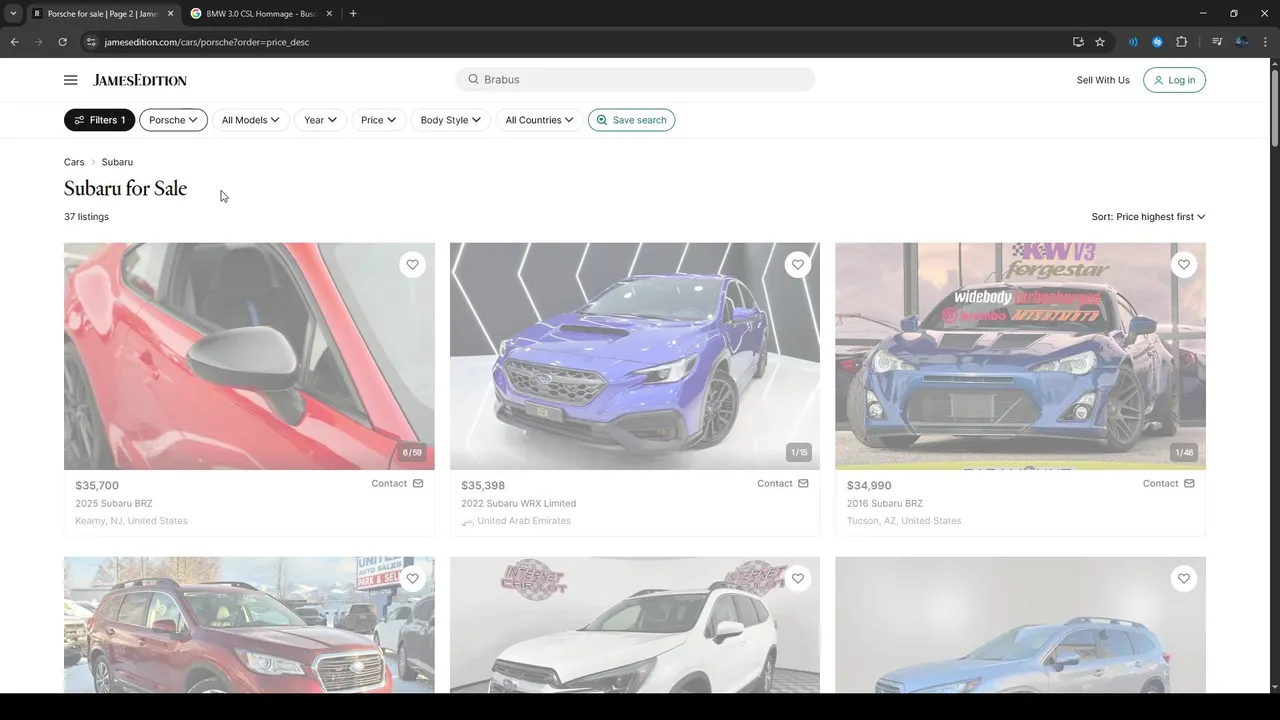The width and height of the screenshot is (1280, 720).
Task: Expand the All Countries dropdown
Action: click(539, 120)
